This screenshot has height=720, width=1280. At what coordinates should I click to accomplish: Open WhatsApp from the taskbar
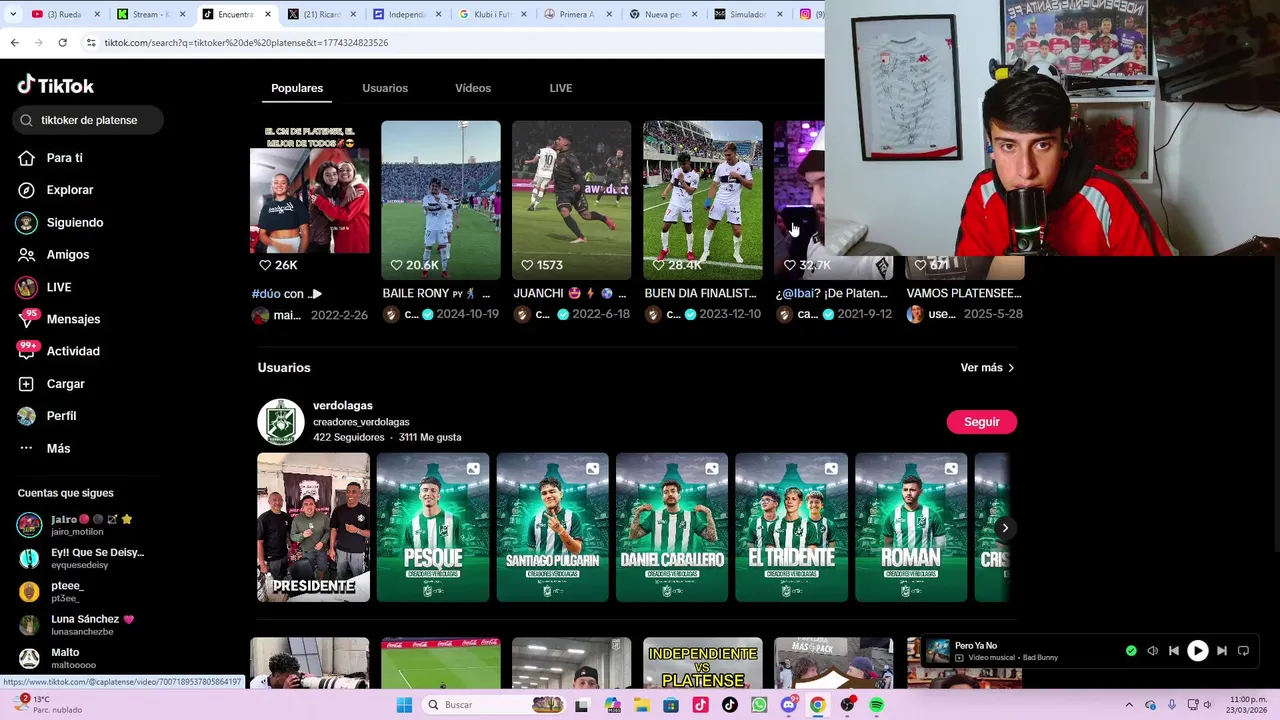[x=759, y=705]
